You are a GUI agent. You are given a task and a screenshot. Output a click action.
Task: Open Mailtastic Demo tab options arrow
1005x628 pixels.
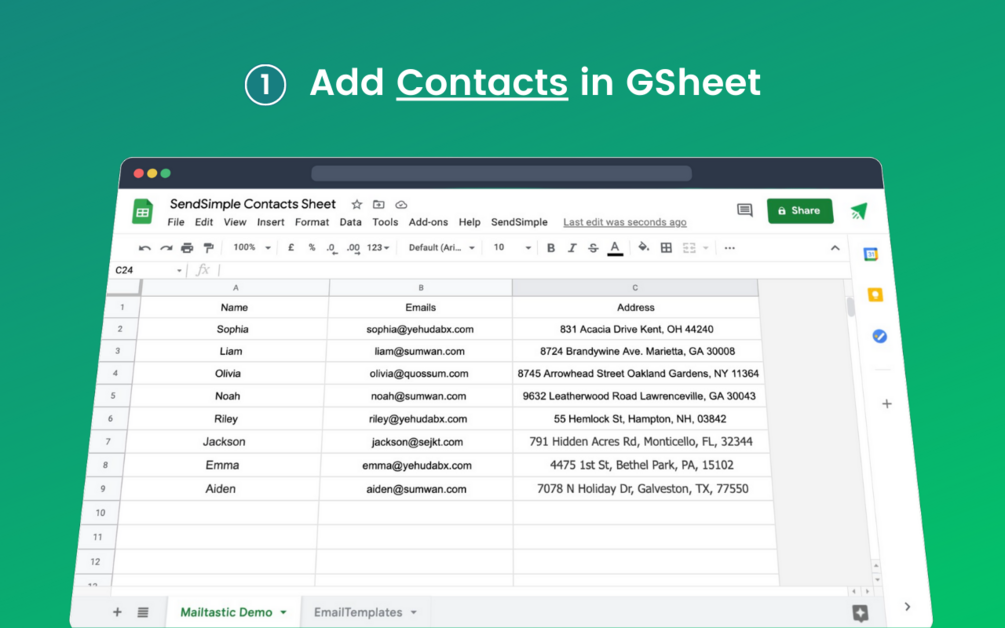click(x=283, y=613)
